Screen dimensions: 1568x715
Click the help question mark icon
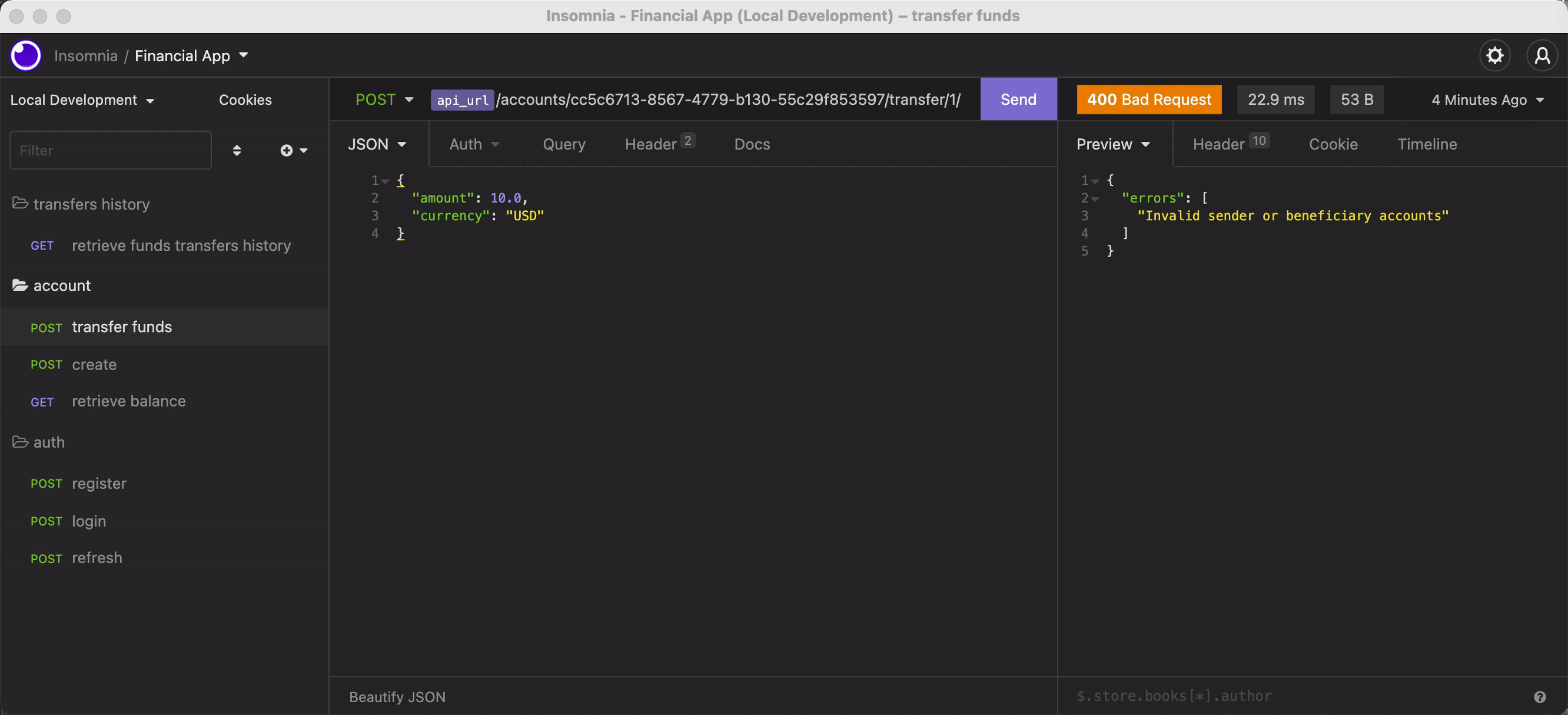[1539, 697]
